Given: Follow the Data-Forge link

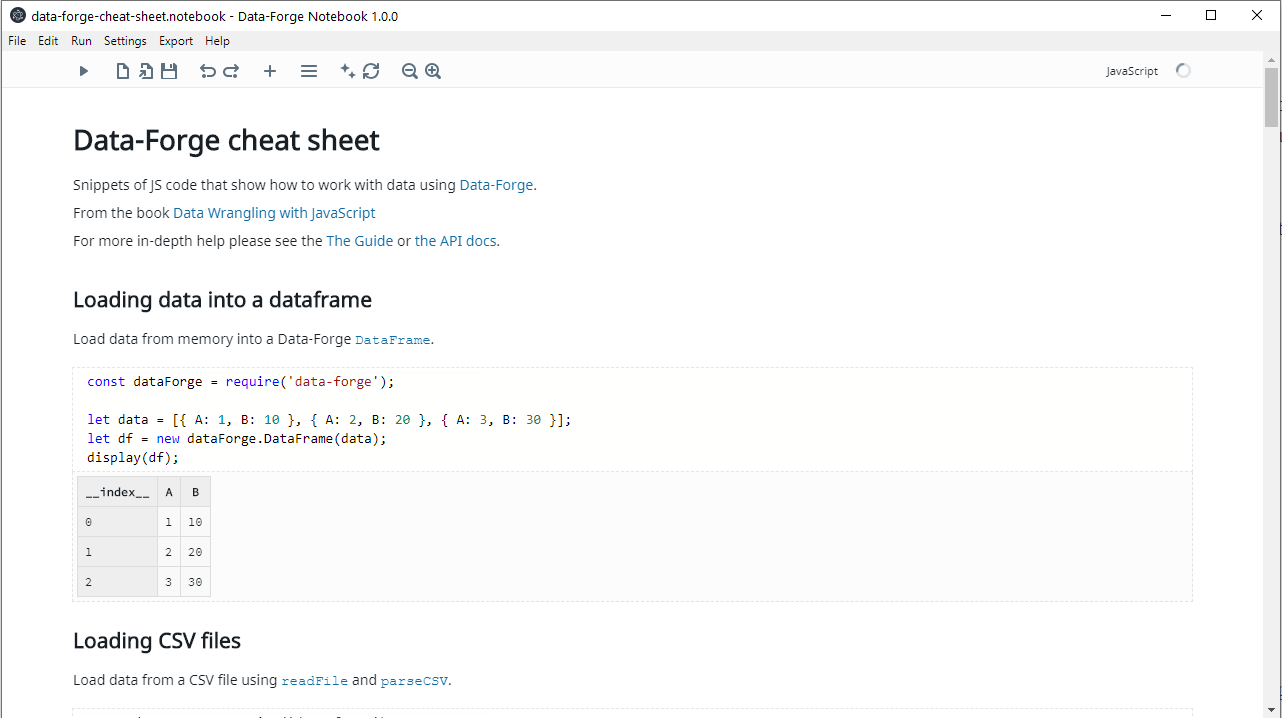Looking at the screenshot, I should tap(496, 185).
